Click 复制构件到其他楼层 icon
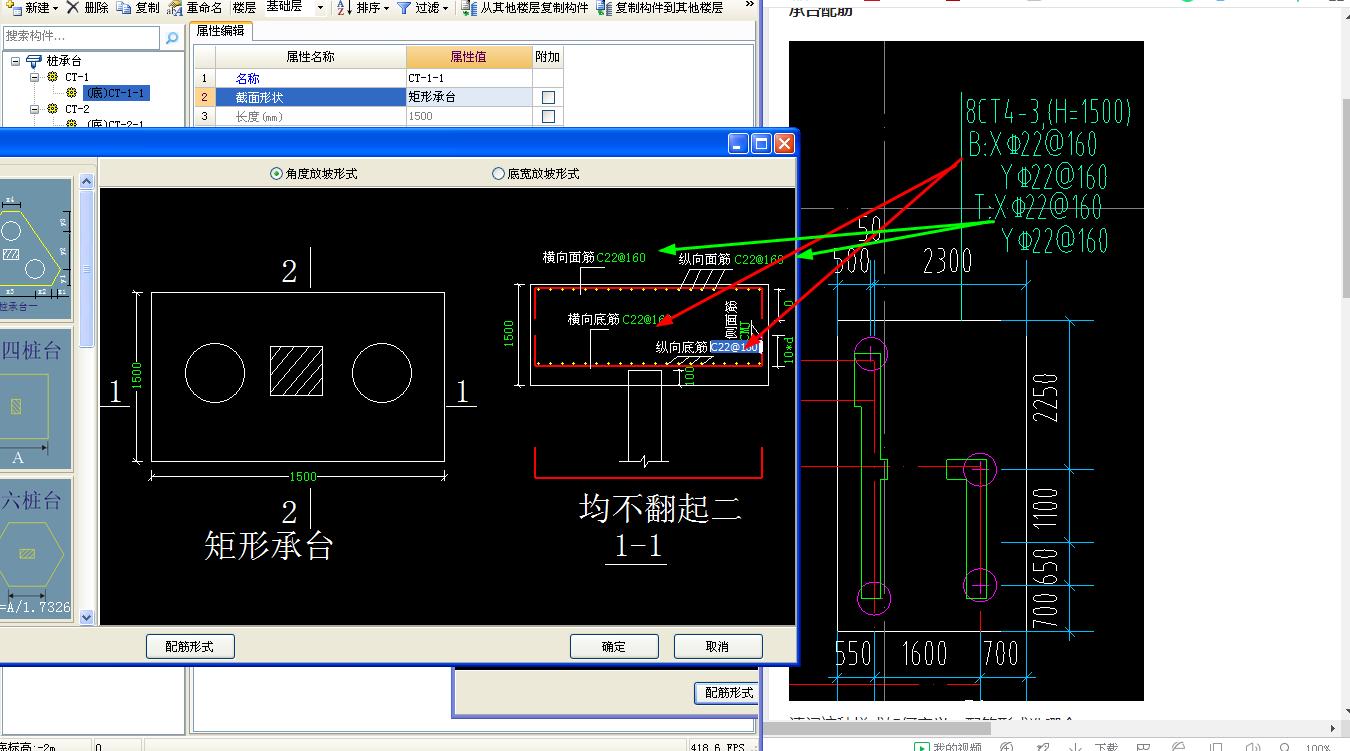 pos(604,7)
